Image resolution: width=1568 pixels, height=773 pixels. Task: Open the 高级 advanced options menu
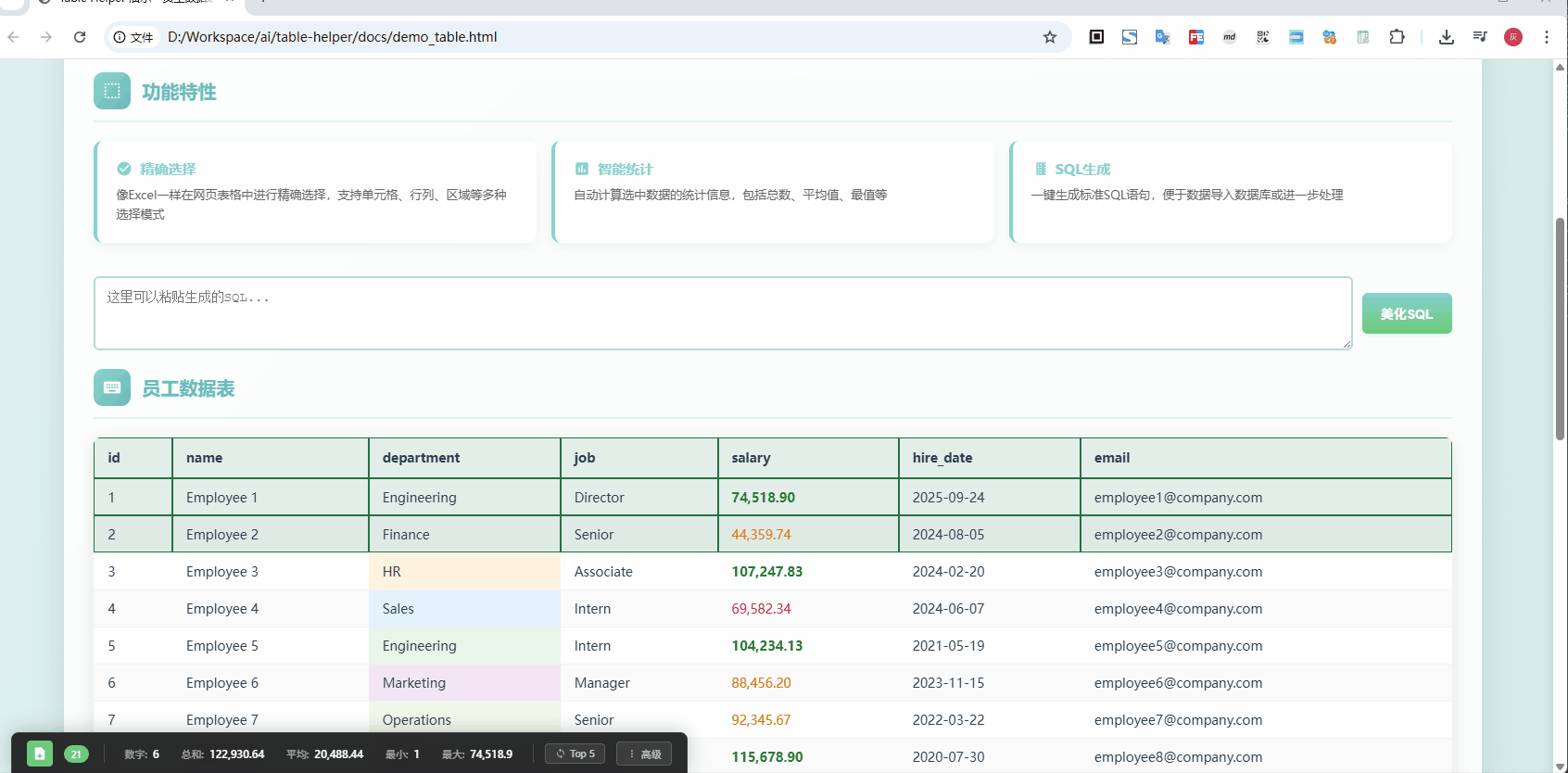pos(645,754)
